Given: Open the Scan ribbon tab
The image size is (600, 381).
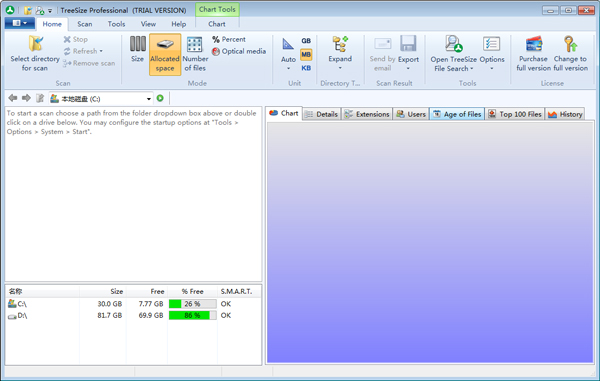Looking at the screenshot, I should 85,24.
